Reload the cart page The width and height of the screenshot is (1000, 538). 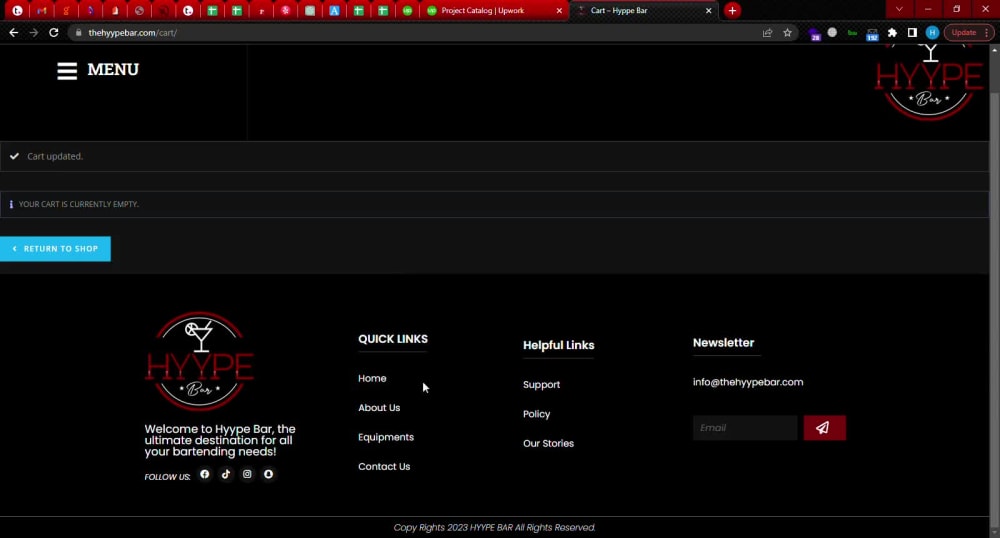pos(54,33)
